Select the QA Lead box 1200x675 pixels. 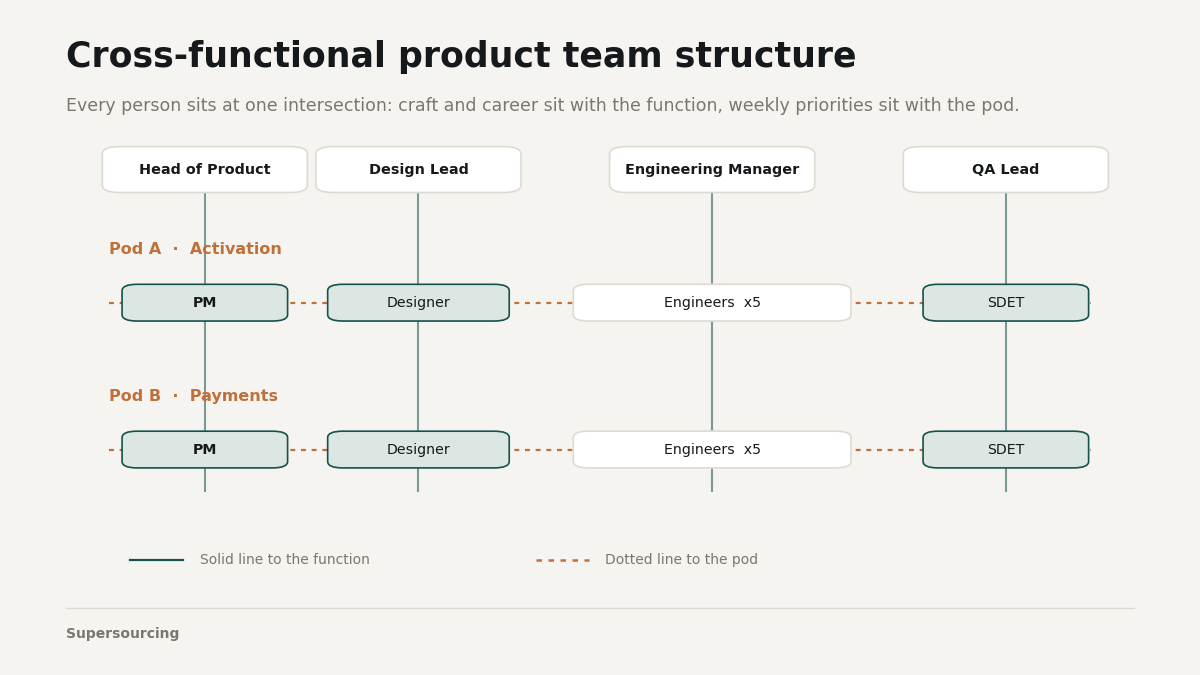pyautogui.click(x=1006, y=170)
